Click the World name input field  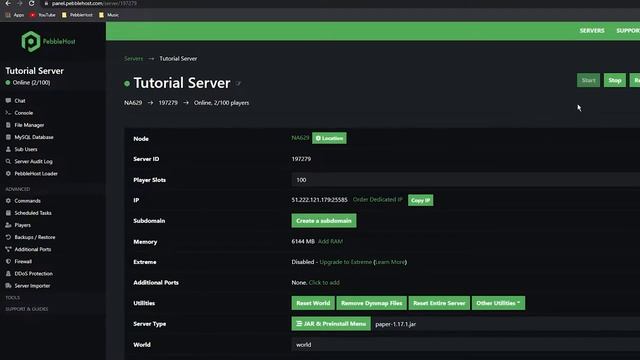[x=466, y=344]
